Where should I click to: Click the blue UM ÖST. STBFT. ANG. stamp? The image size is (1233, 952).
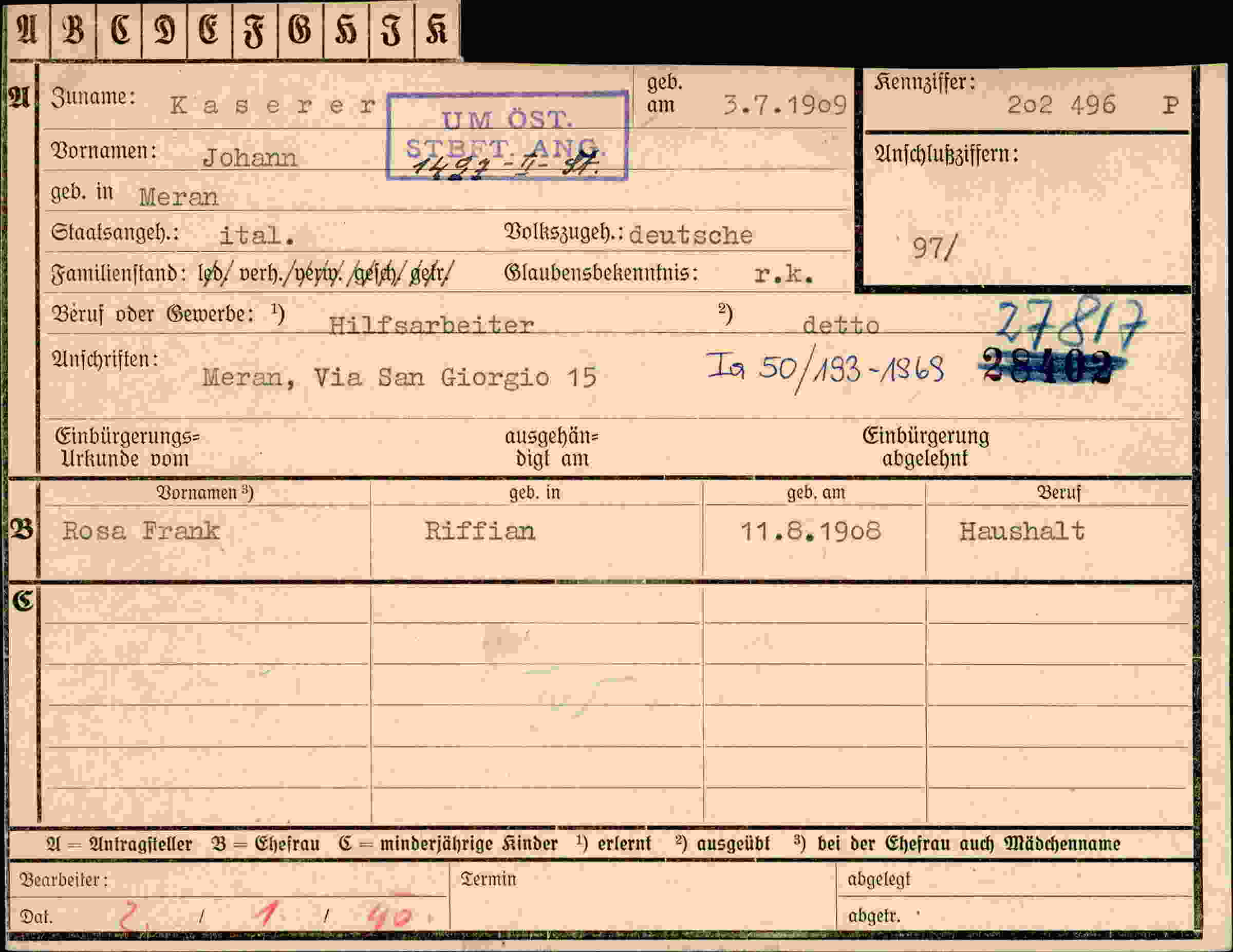click(507, 136)
